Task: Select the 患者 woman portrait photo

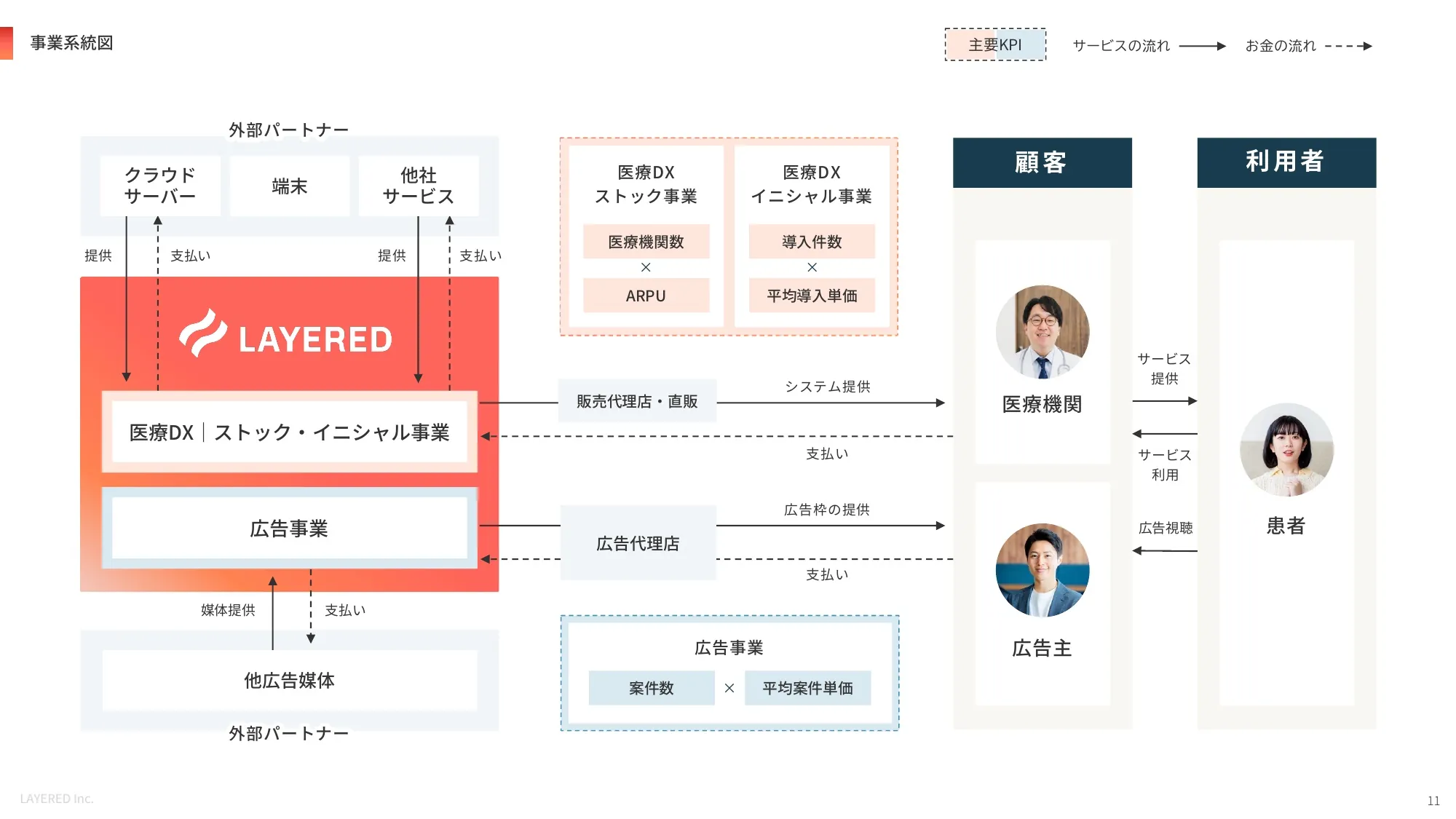Action: pyautogui.click(x=1286, y=450)
